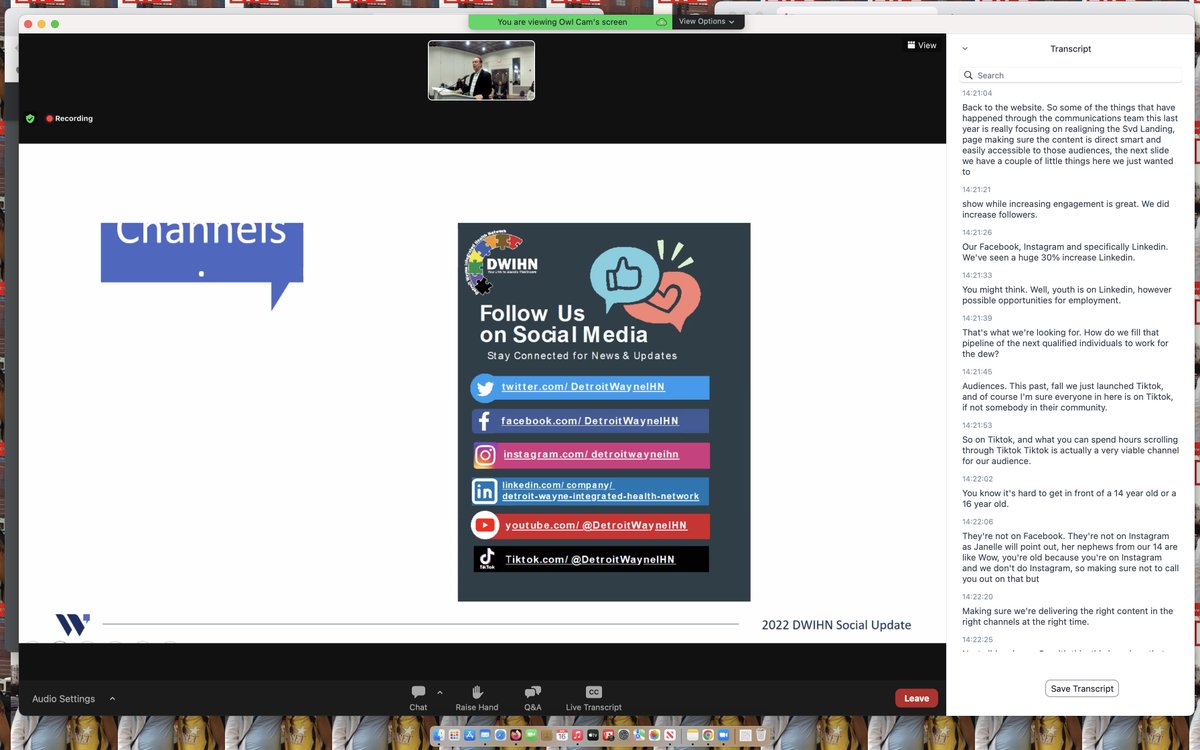
Task: Click the LinkedIn icon on slide
Action: click(485, 491)
